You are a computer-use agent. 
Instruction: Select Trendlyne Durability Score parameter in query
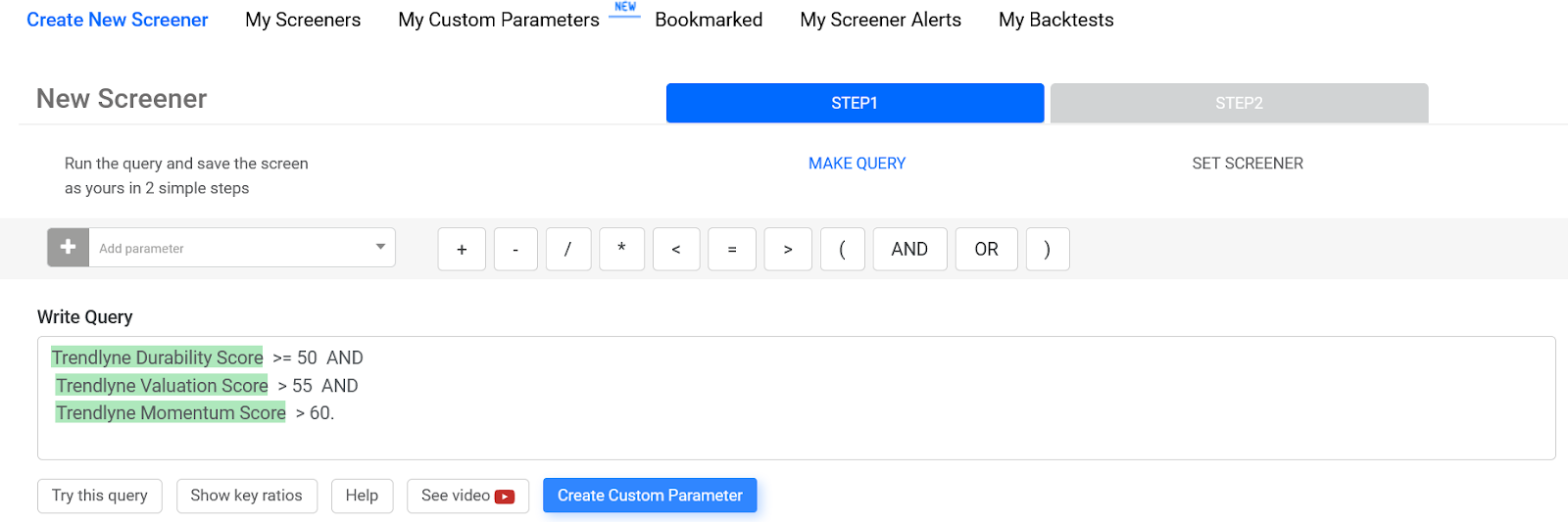157,357
